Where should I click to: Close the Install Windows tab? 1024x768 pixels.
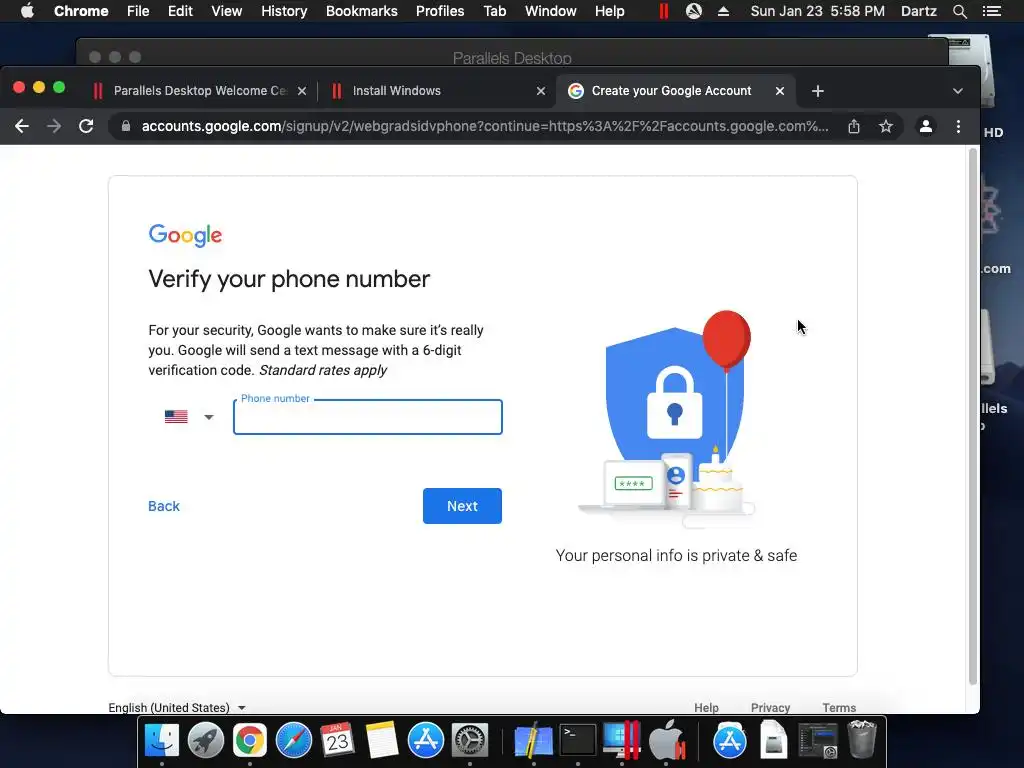(541, 91)
